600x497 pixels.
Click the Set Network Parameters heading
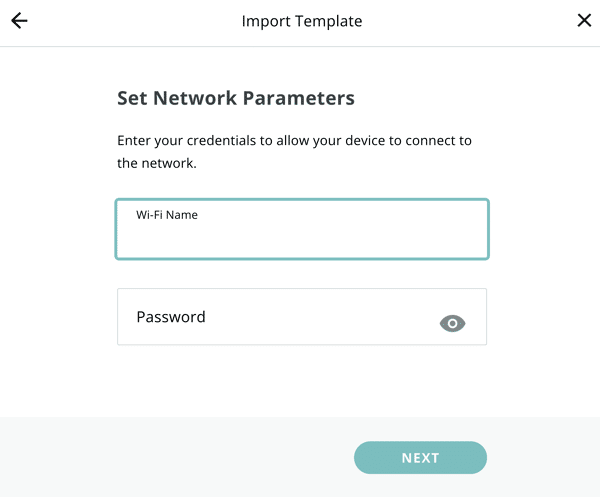click(x=236, y=98)
